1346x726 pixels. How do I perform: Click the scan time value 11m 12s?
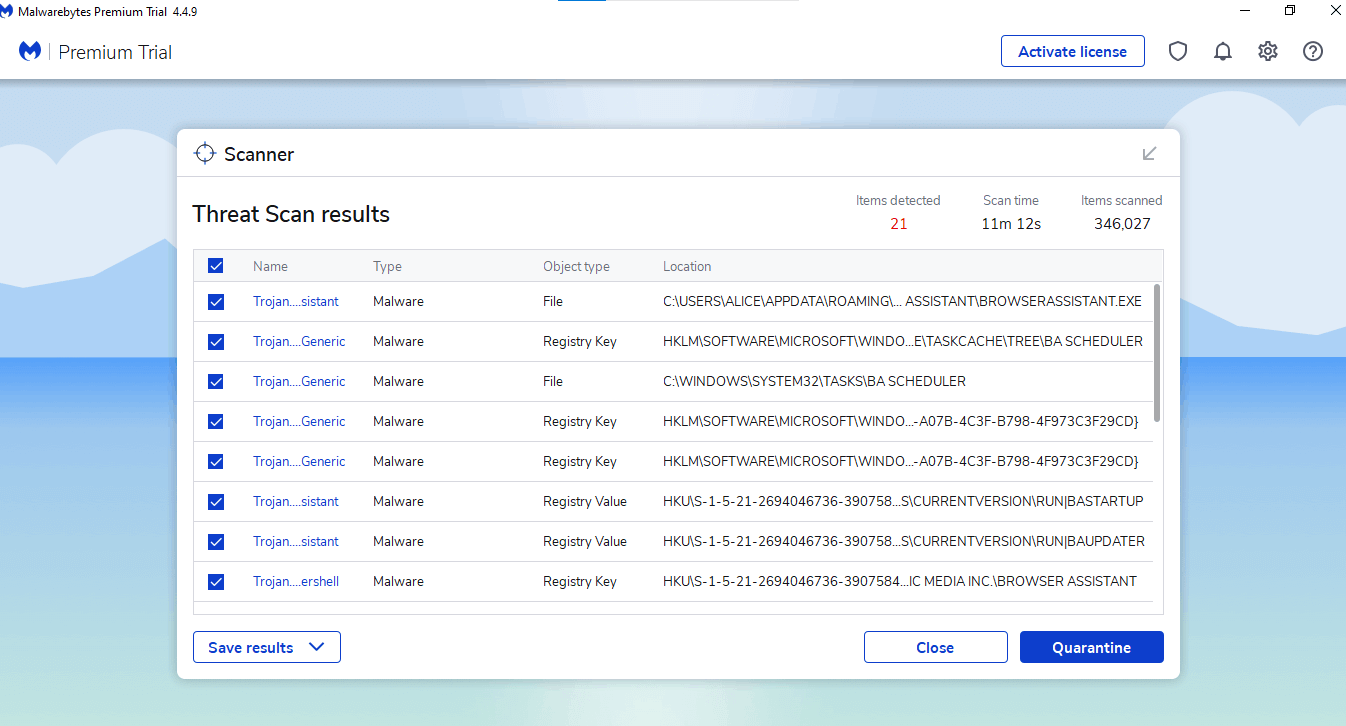[x=1011, y=224]
